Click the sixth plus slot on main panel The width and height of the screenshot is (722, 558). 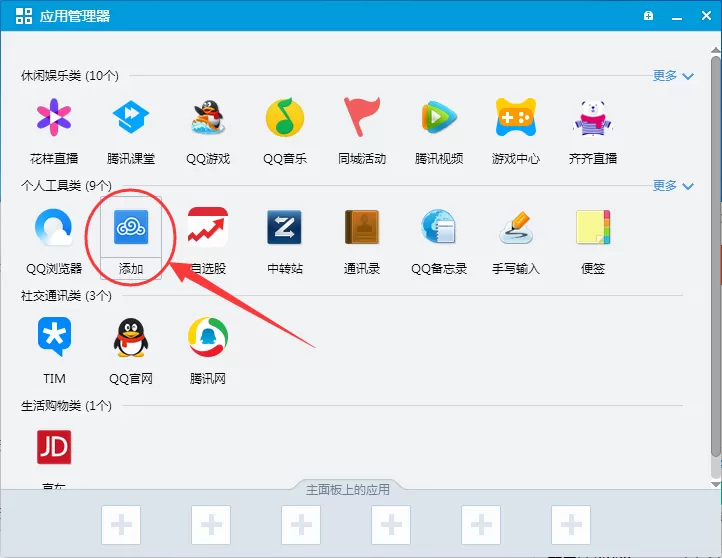click(x=571, y=525)
